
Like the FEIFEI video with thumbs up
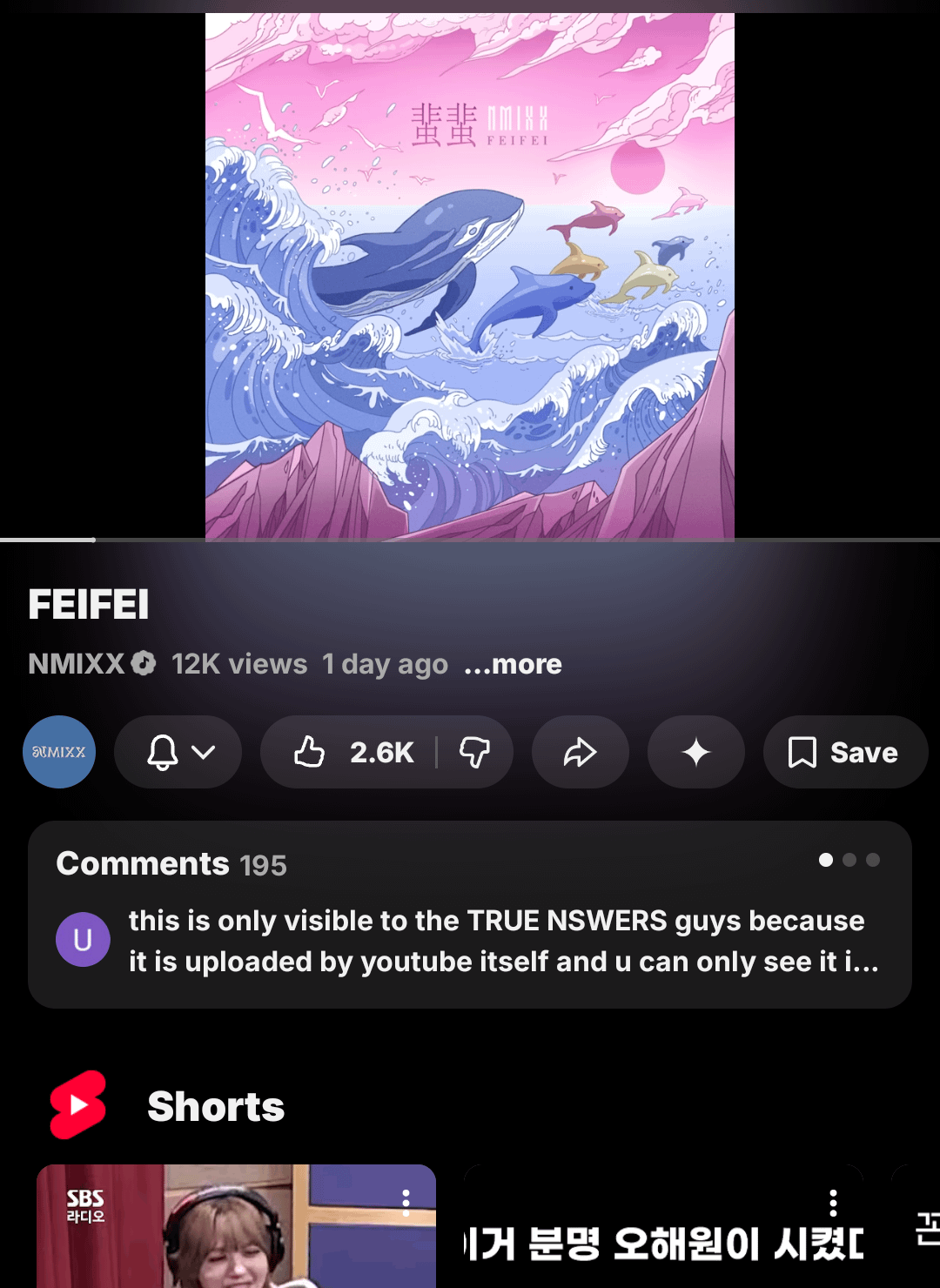pyautogui.click(x=352, y=752)
